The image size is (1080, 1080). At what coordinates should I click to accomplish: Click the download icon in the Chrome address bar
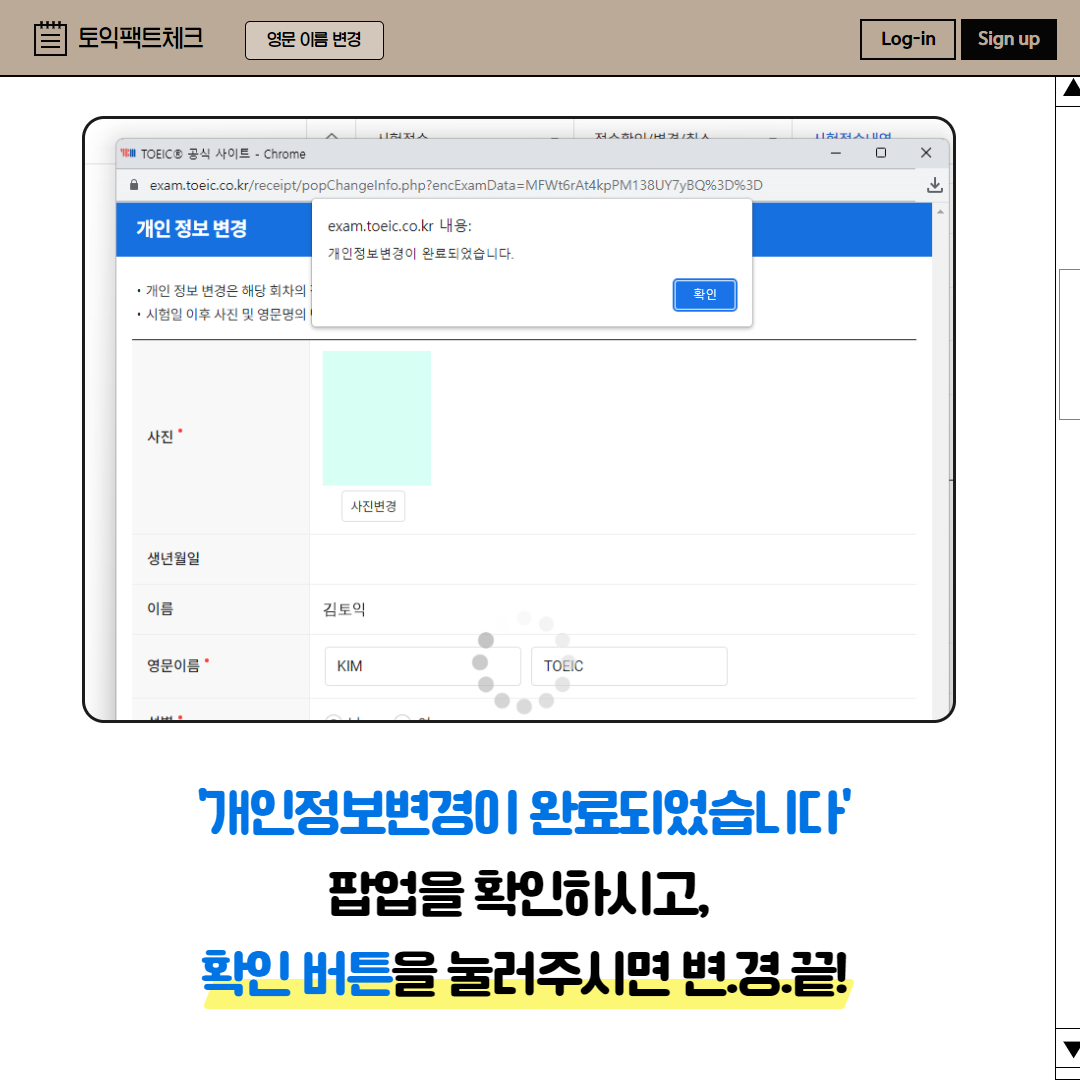click(x=934, y=185)
